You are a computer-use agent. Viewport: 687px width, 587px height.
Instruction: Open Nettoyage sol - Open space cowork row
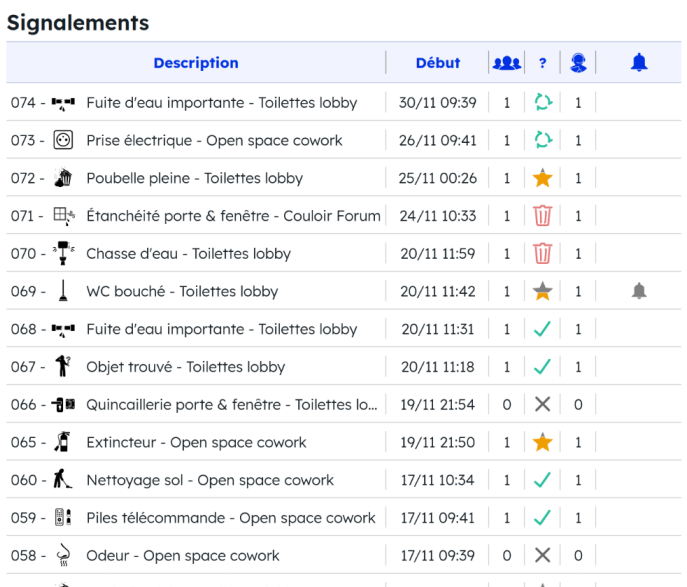point(210,481)
